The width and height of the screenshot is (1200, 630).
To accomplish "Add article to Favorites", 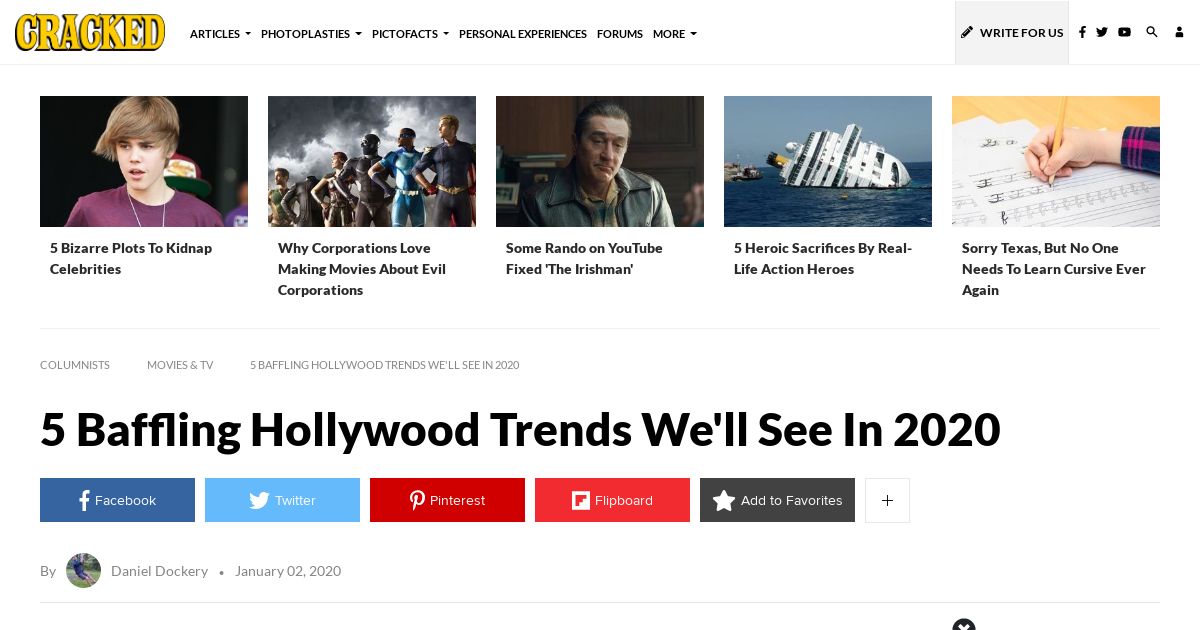I will (777, 500).
